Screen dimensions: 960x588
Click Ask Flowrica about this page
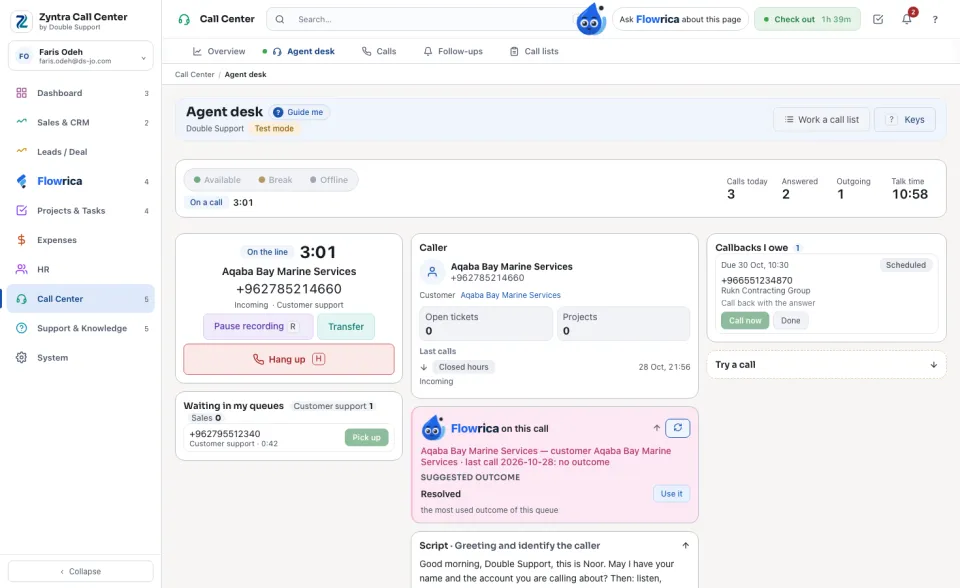pyautogui.click(x=680, y=19)
